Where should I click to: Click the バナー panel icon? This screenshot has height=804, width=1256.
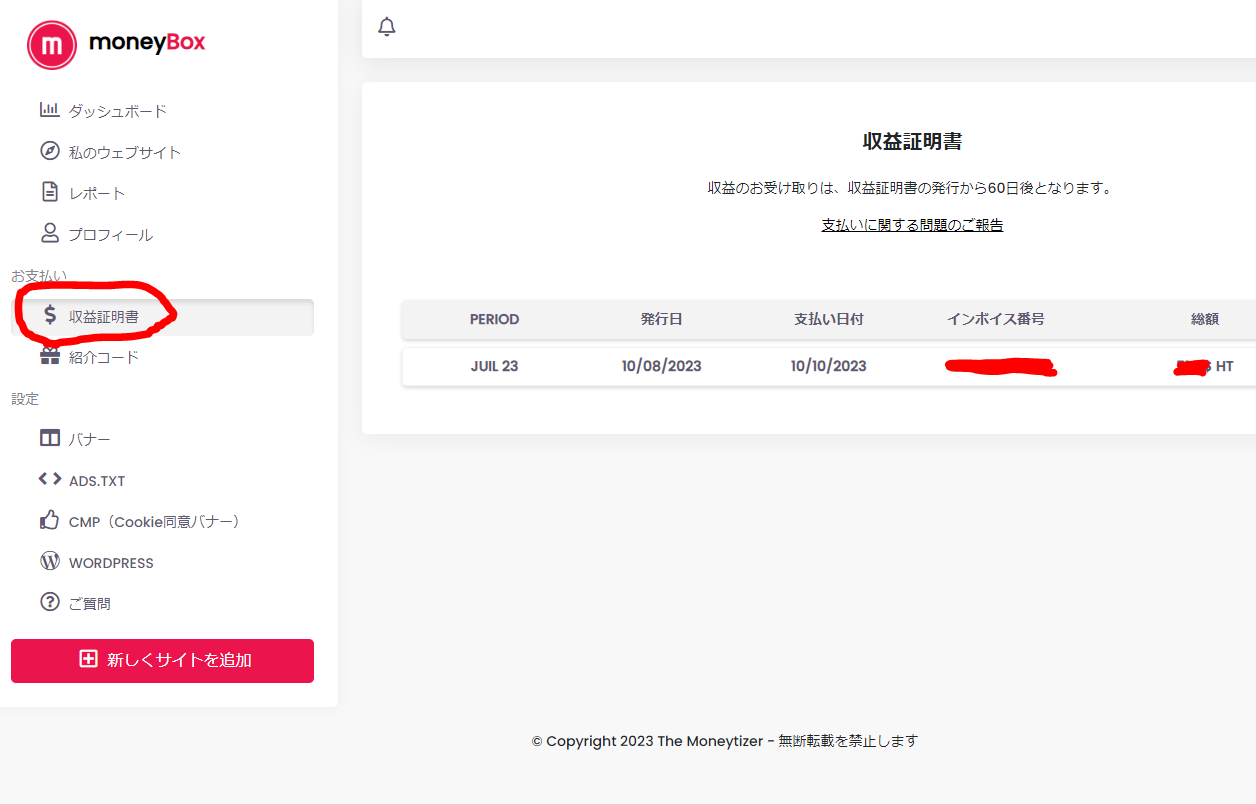[x=49, y=438]
